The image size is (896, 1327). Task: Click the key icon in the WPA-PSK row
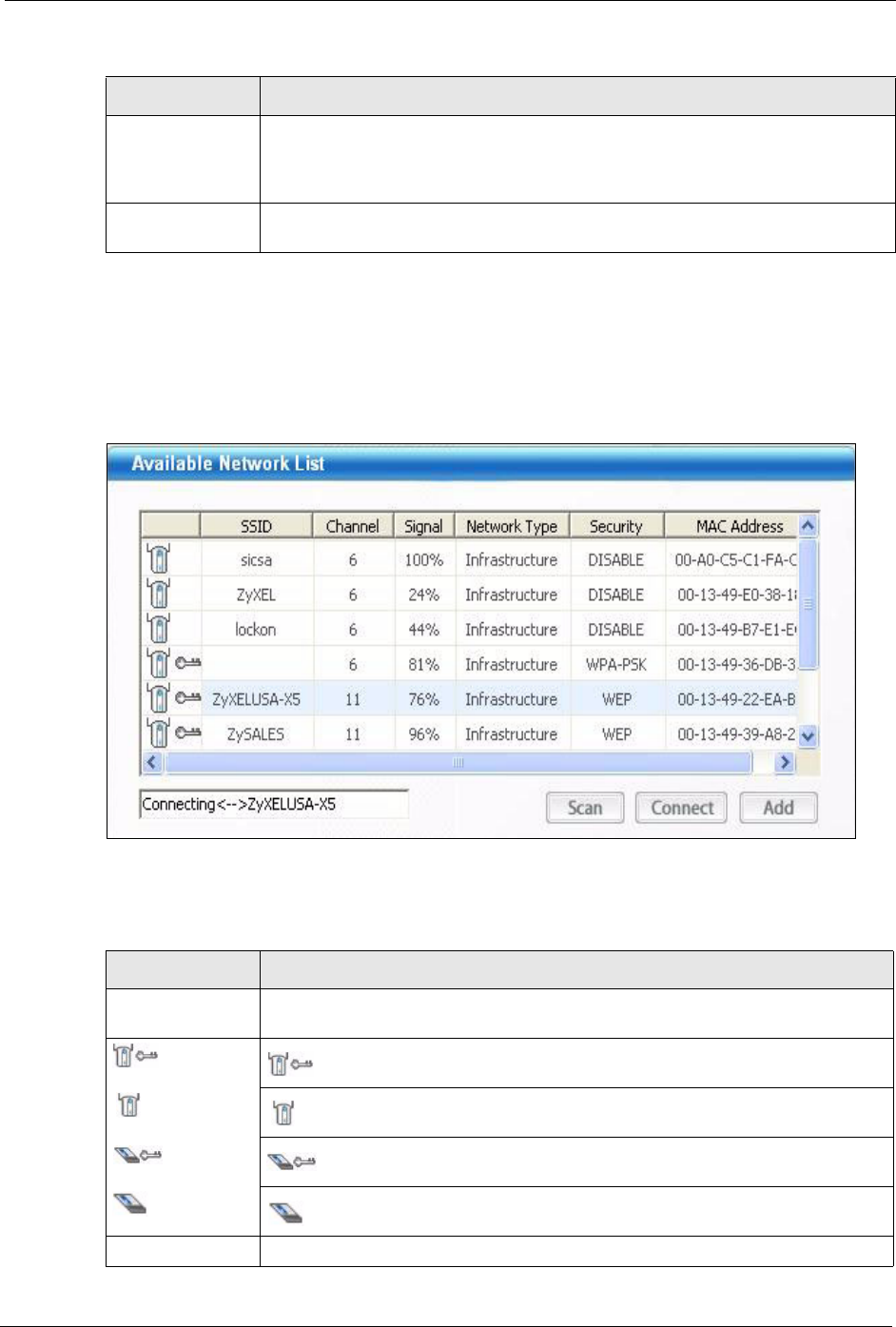(187, 664)
